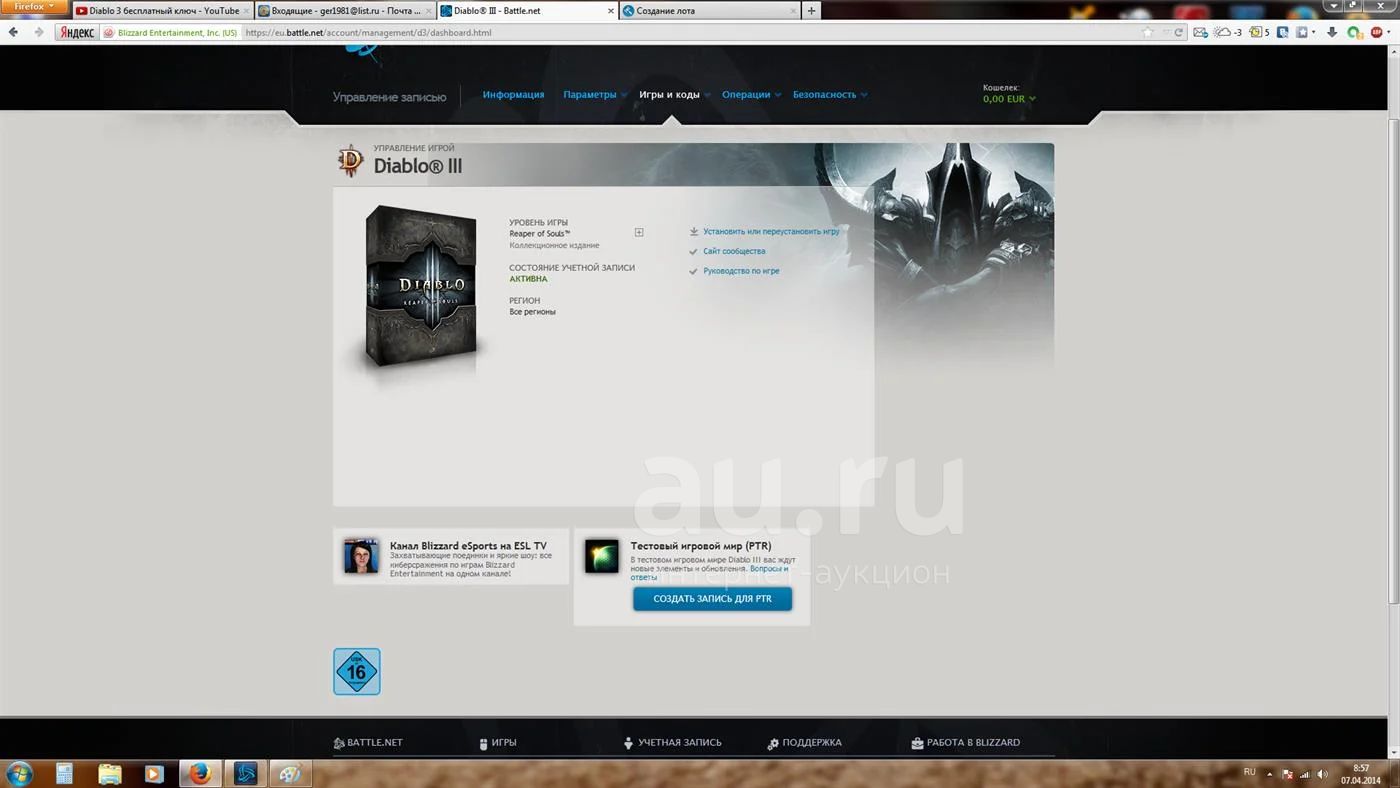Click Установить или переустановить игру link
The image size is (1400, 788).
point(771,231)
